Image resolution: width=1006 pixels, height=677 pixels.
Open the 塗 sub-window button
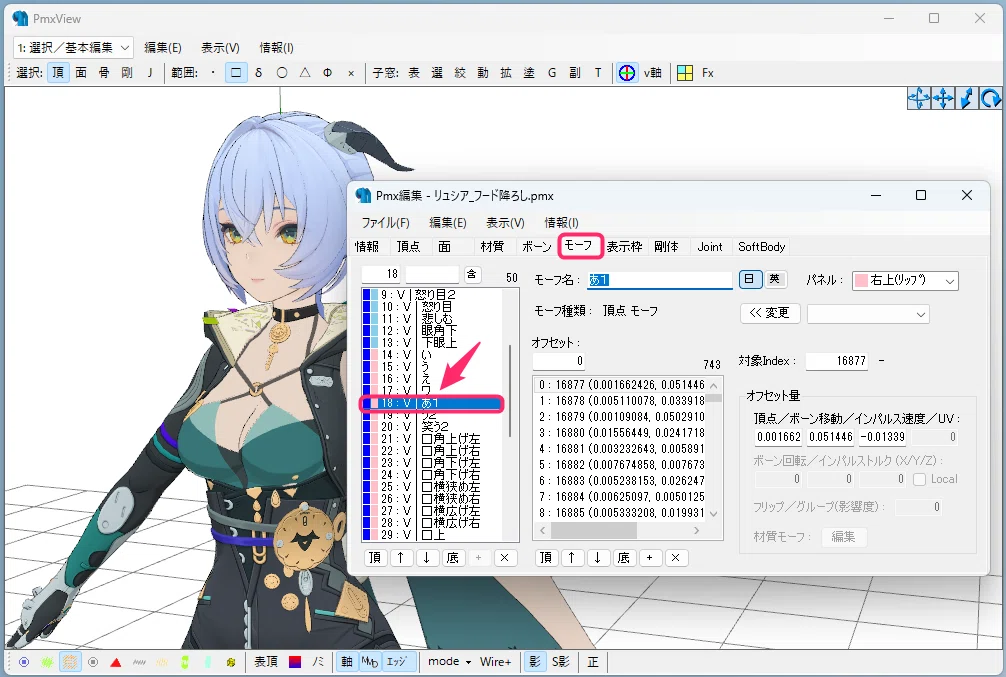coord(529,73)
